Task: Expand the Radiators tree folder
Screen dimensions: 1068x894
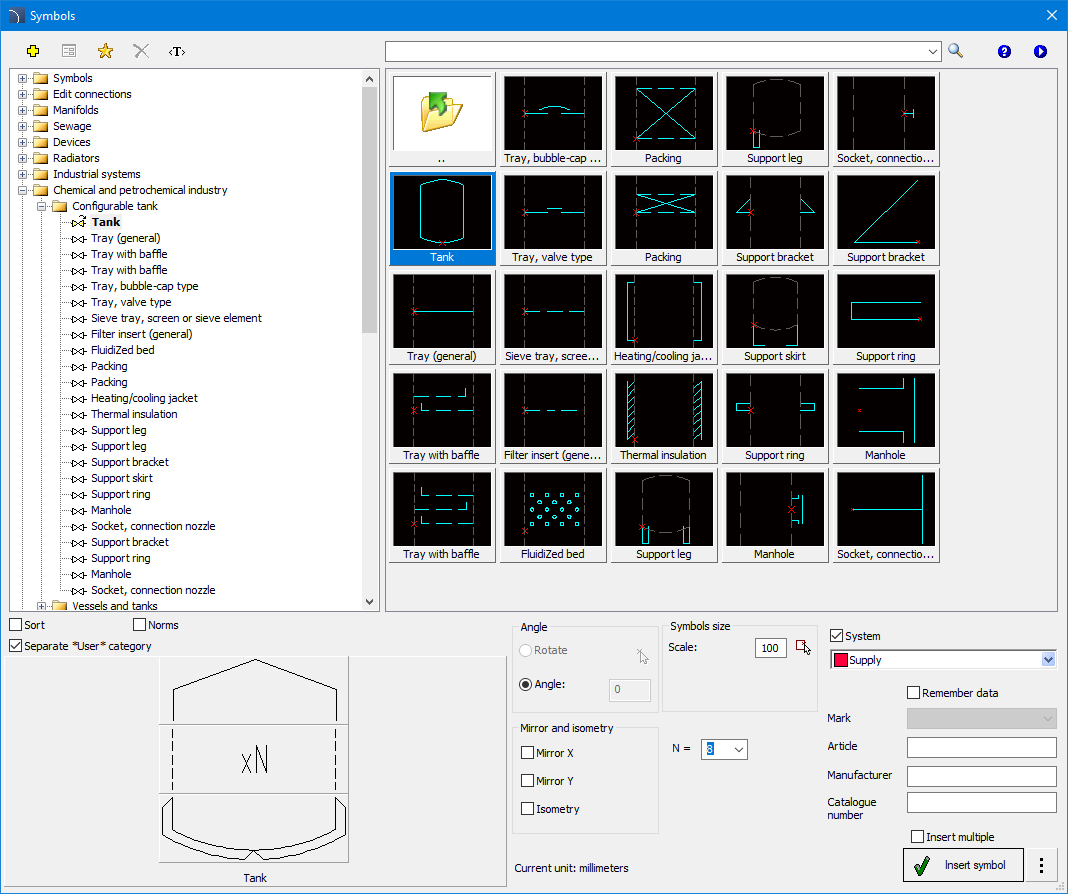Action: tap(23, 158)
